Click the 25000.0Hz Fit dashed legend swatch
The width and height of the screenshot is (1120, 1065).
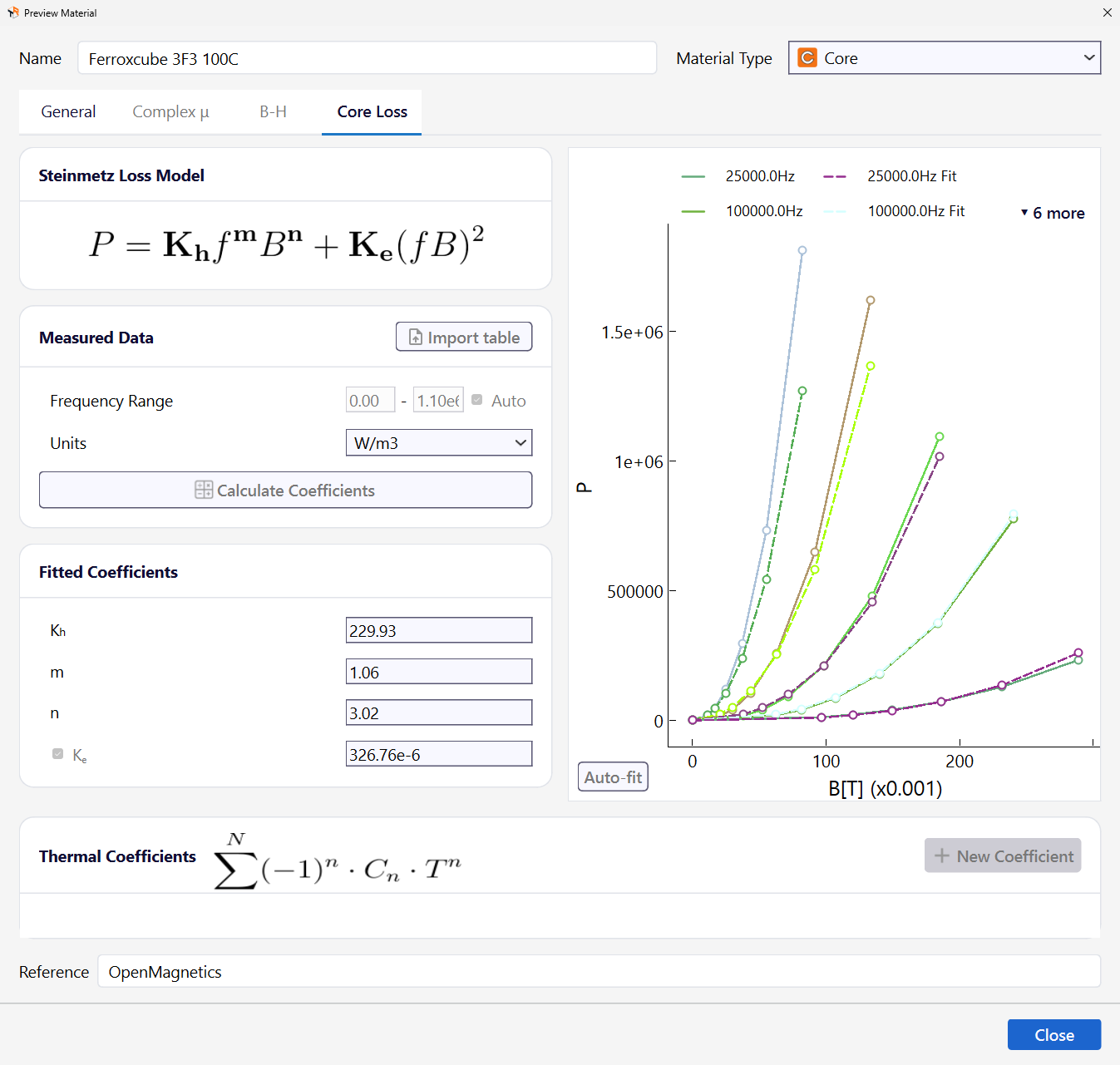pyautogui.click(x=835, y=176)
